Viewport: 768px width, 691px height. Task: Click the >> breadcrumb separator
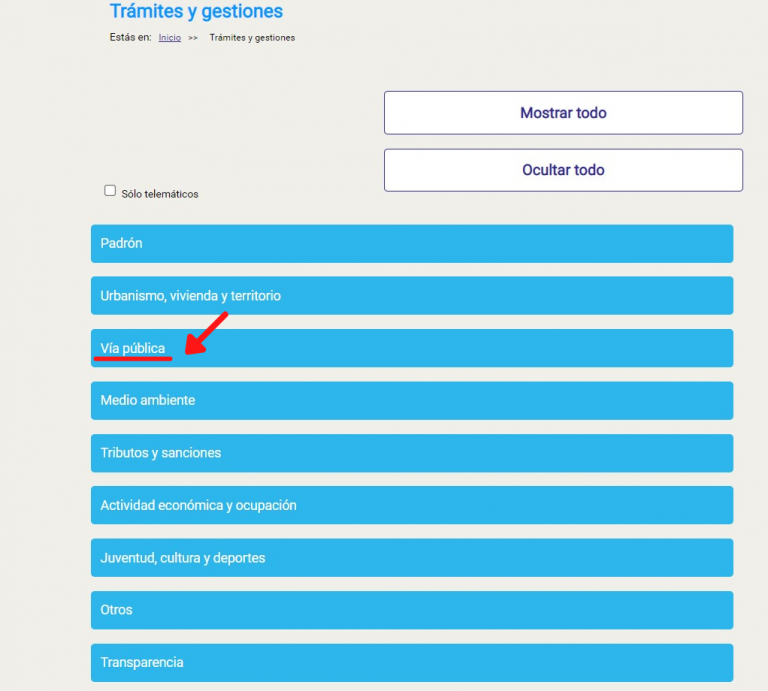tap(193, 38)
